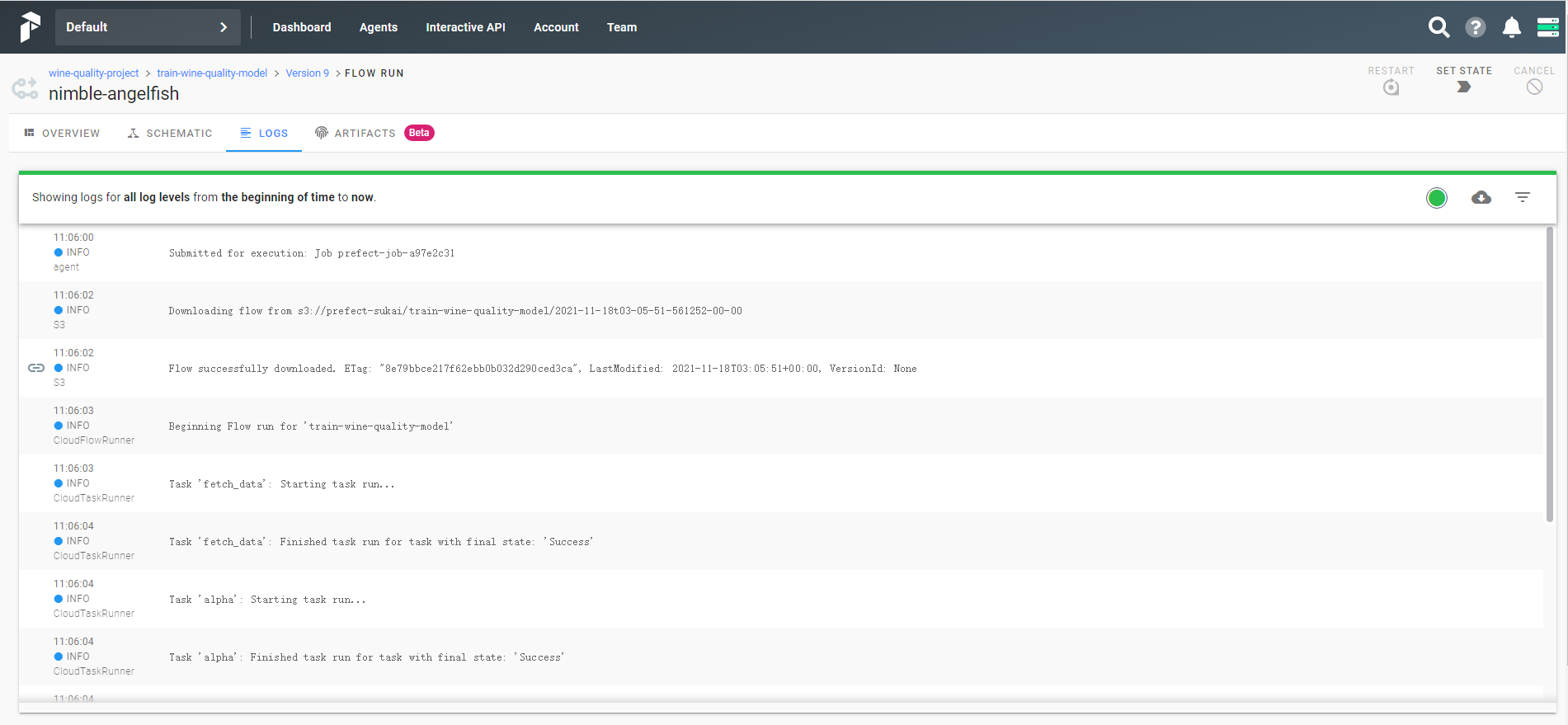Viewport: 1568px width, 725px height.
Task: Click the CANCEL label
Action: point(1534,71)
